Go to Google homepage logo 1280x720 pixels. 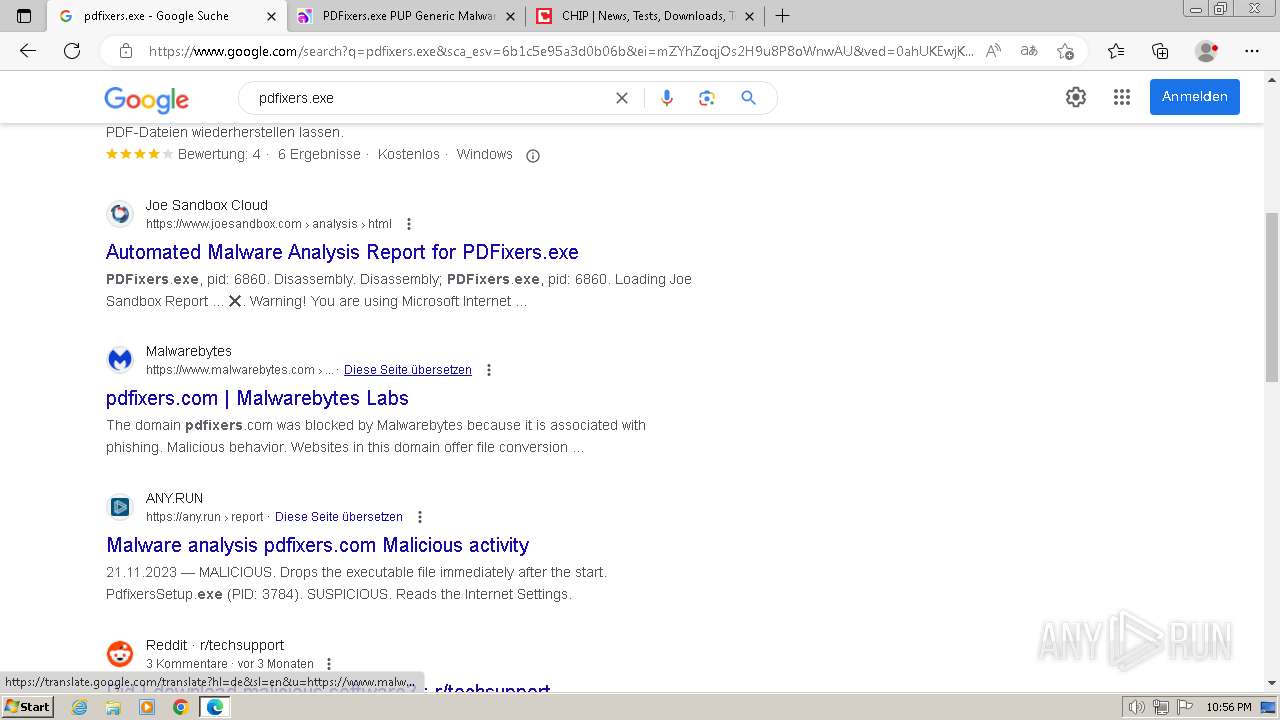[147, 99]
